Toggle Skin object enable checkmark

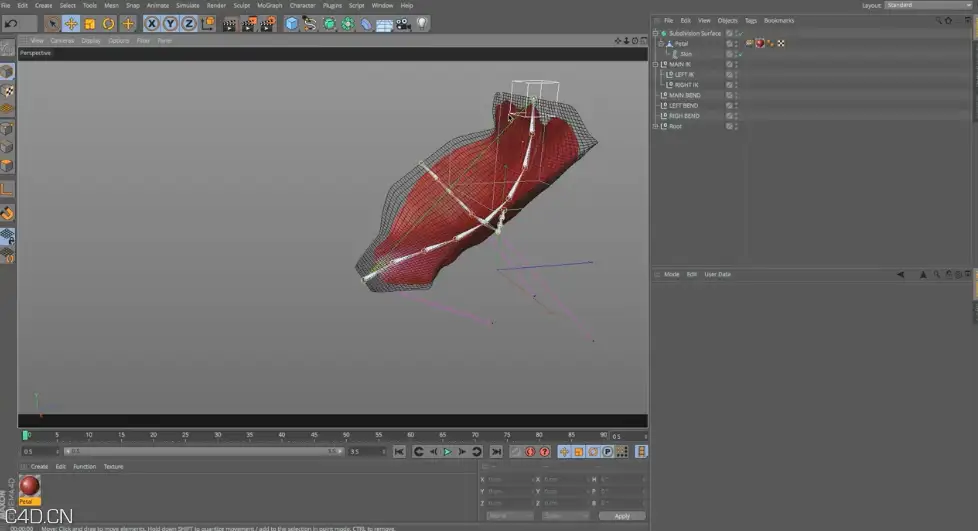point(740,54)
